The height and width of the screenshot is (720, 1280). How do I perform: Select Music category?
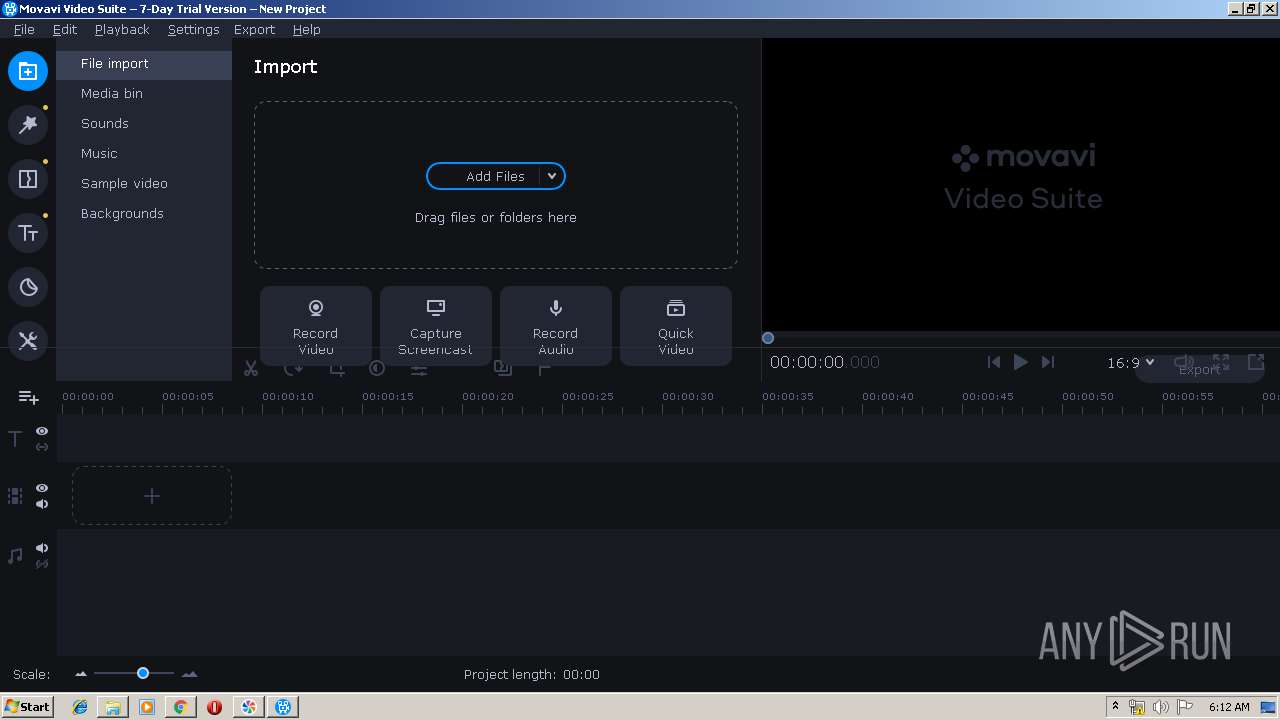click(144, 154)
